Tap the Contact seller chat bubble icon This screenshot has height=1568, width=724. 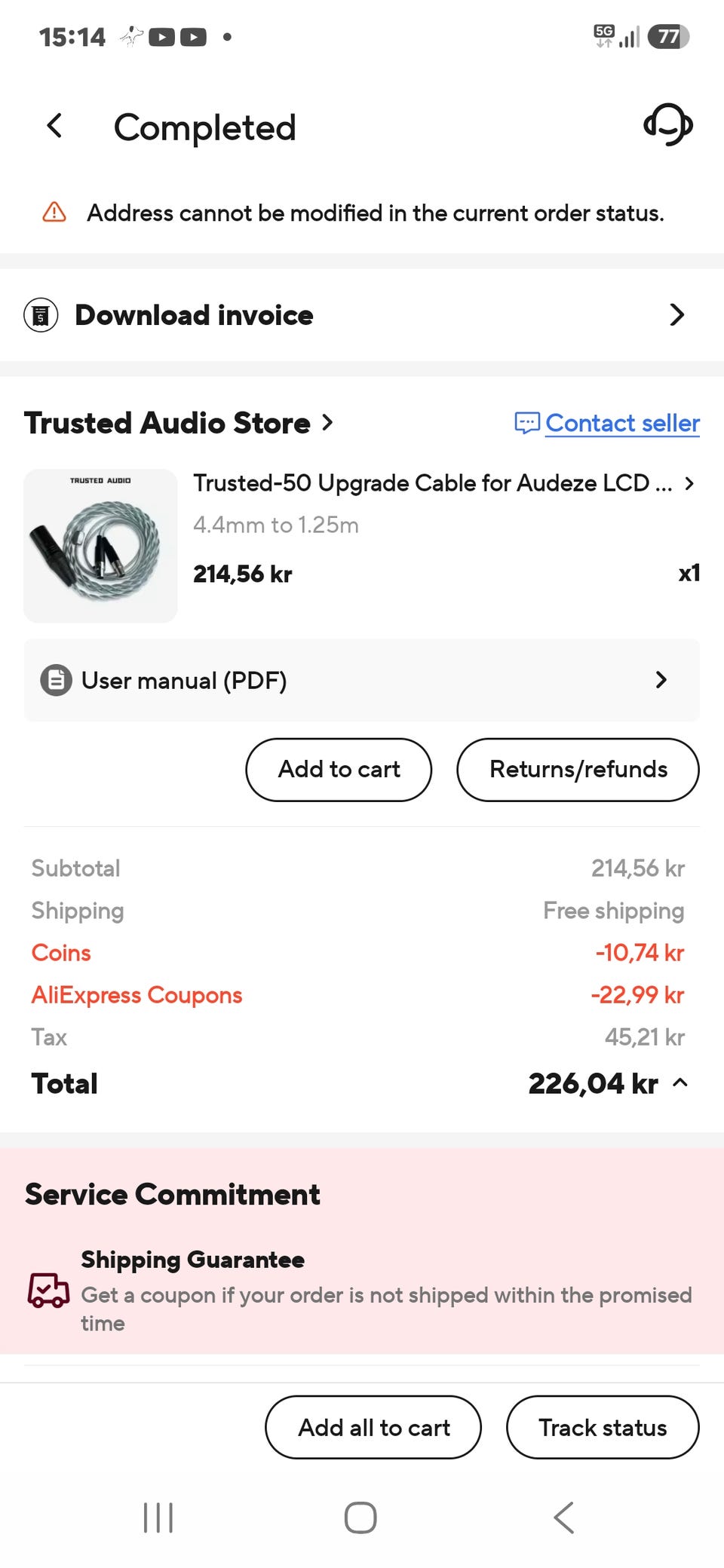pyautogui.click(x=526, y=423)
